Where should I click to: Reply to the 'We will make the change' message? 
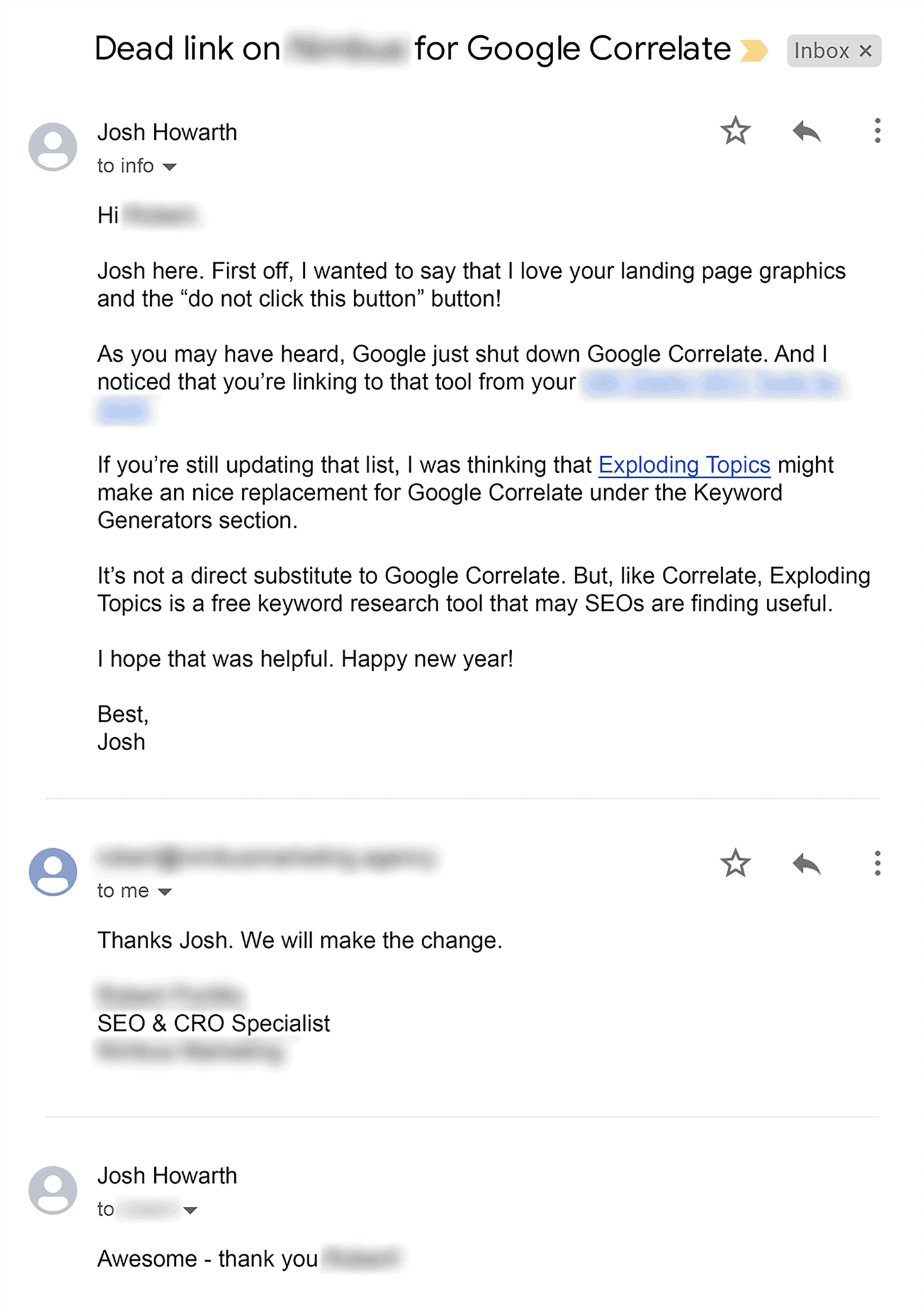pos(806,864)
